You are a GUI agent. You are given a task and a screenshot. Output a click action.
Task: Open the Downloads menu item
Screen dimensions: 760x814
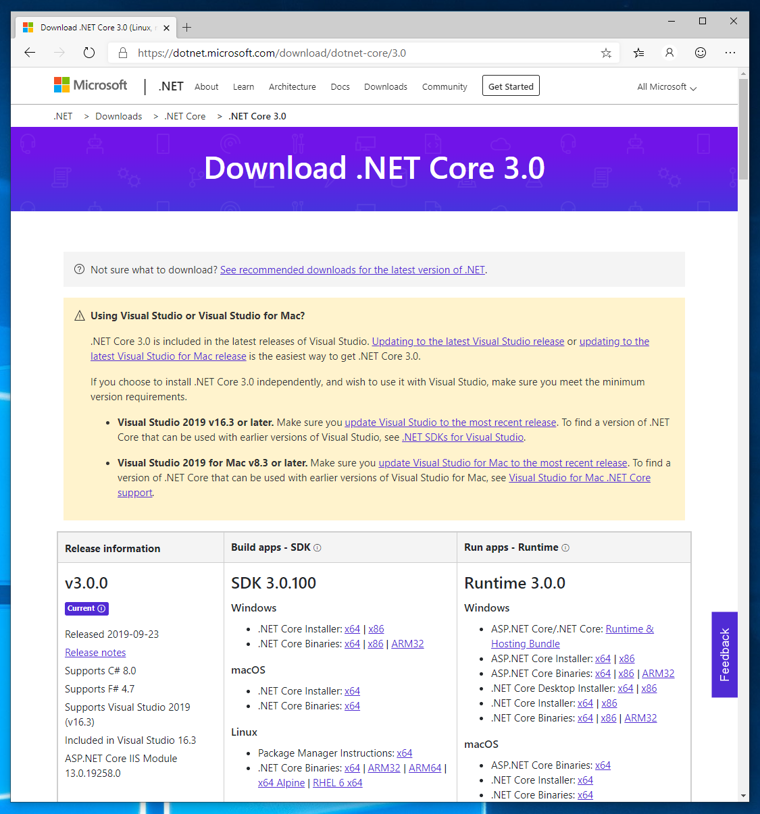point(386,87)
